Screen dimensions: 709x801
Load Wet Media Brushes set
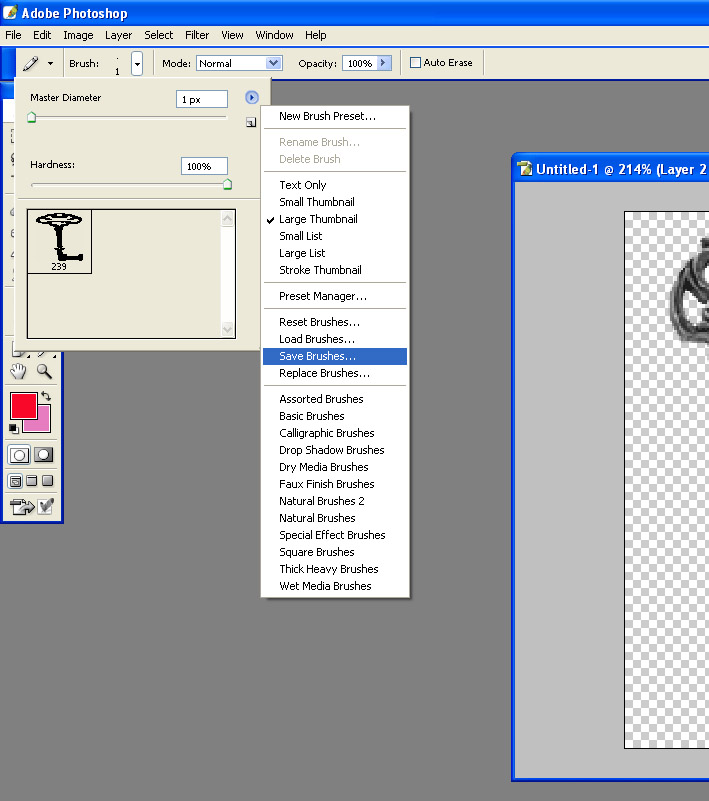coord(335,586)
